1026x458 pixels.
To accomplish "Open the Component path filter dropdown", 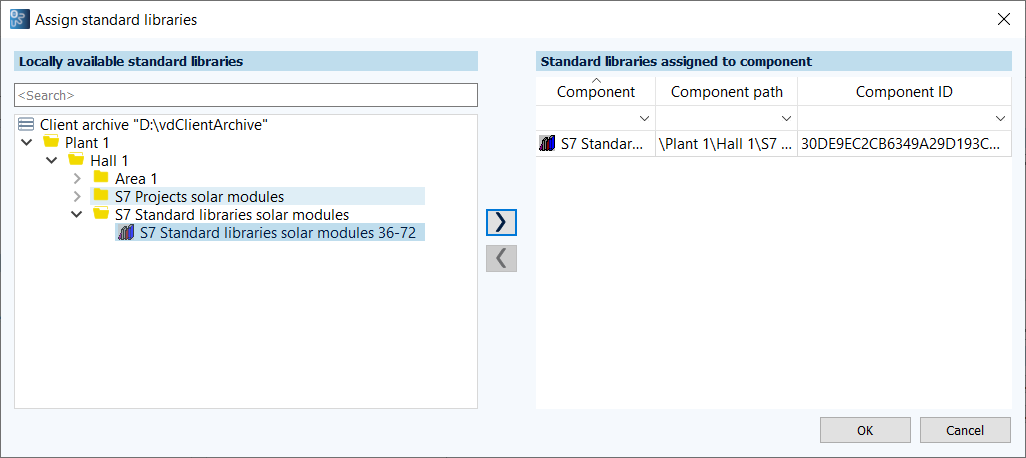I will click(787, 118).
